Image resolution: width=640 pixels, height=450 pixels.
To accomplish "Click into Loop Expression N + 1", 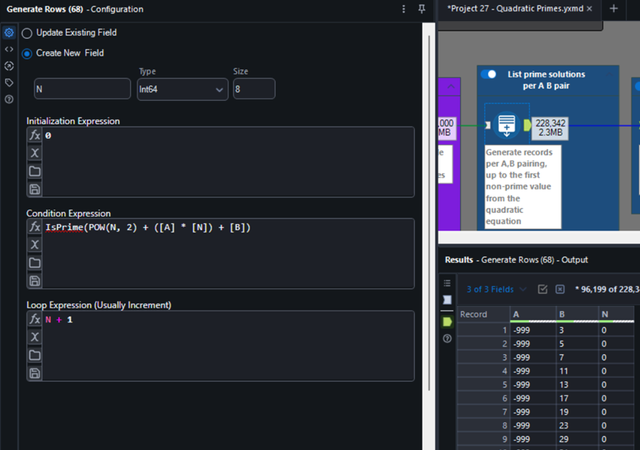I will tap(59, 320).
